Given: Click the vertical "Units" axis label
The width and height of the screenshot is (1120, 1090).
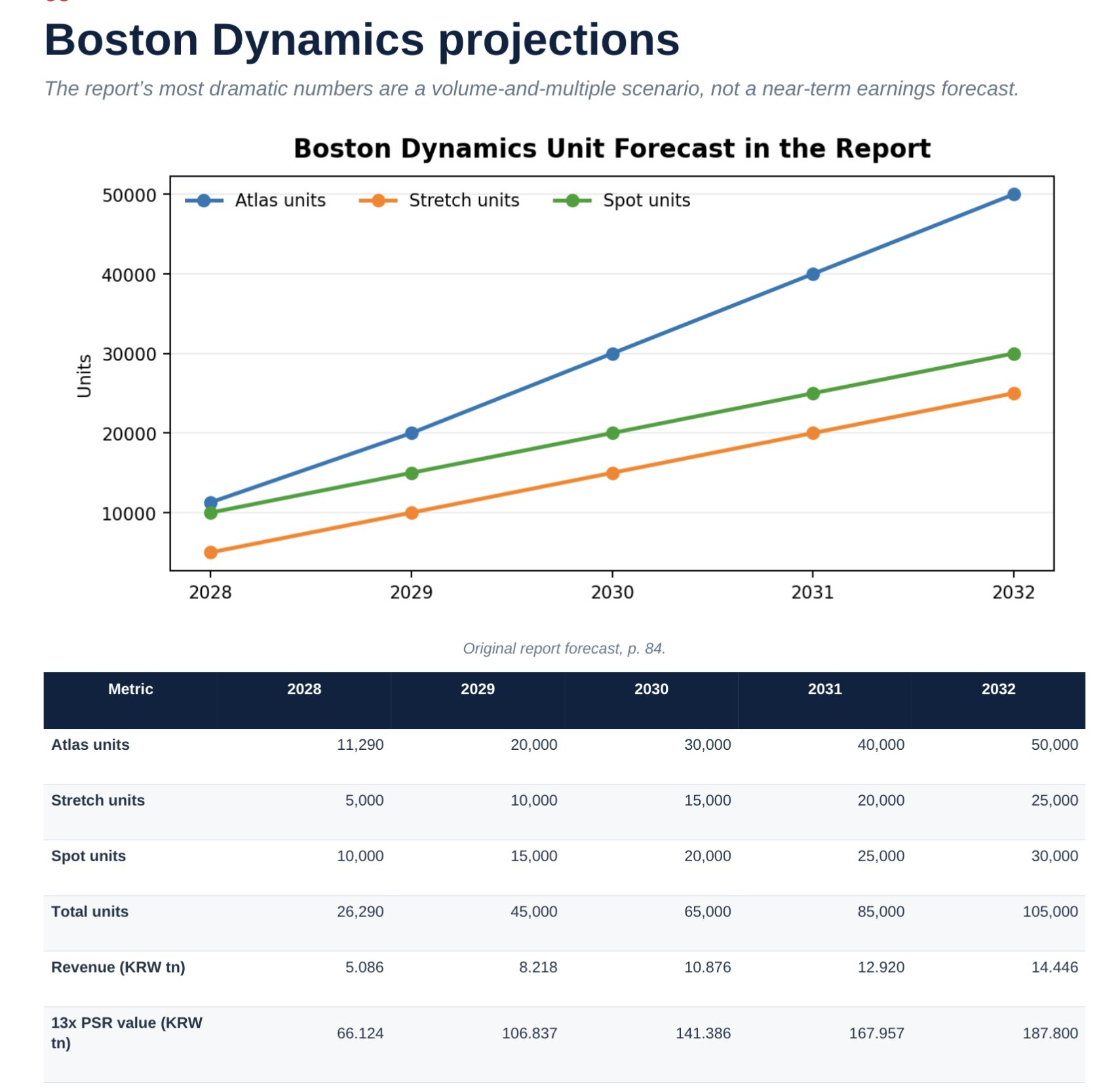Looking at the screenshot, I should tap(84, 376).
